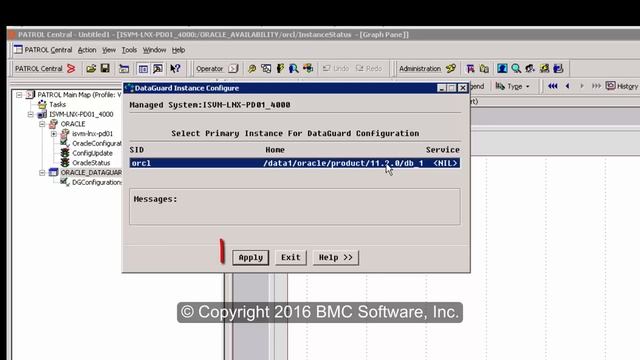Select ISVM-LNX-PD01_4000 in the tree

(81, 114)
